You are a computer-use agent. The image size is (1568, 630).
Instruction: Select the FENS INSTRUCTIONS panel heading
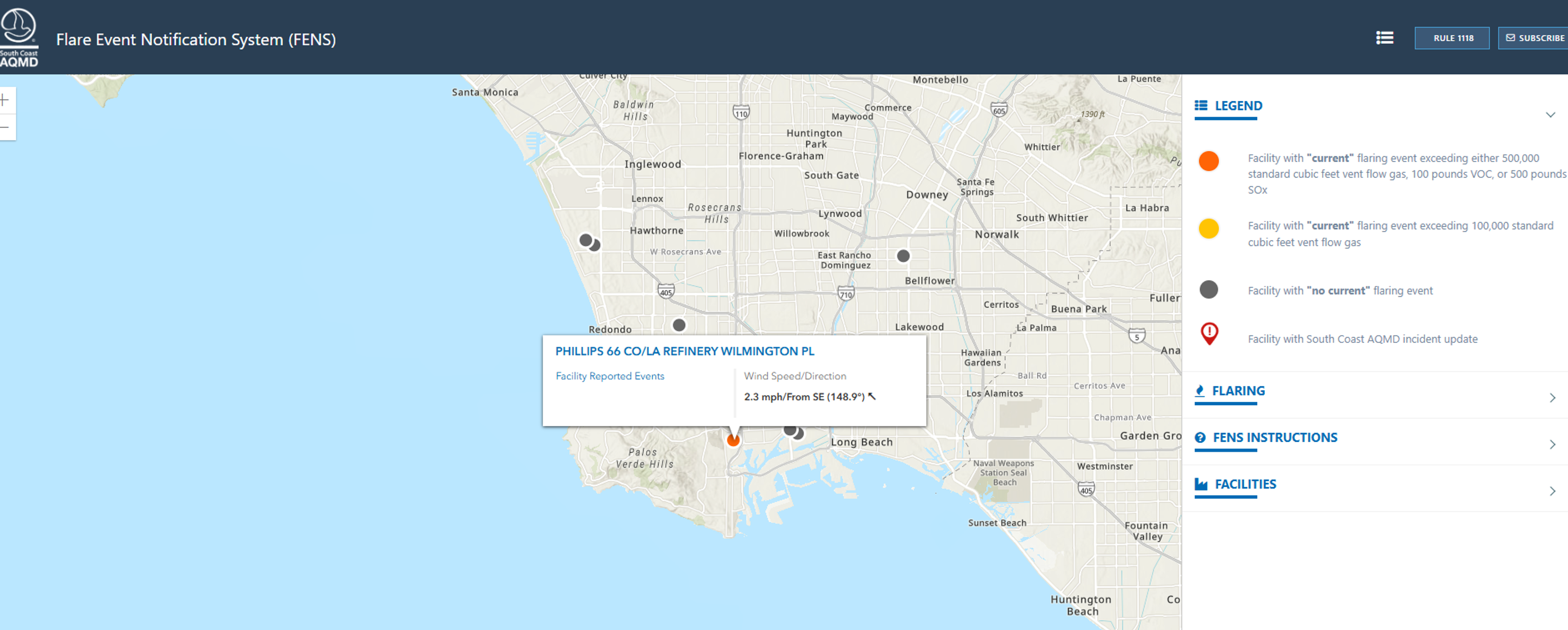[1274, 438]
